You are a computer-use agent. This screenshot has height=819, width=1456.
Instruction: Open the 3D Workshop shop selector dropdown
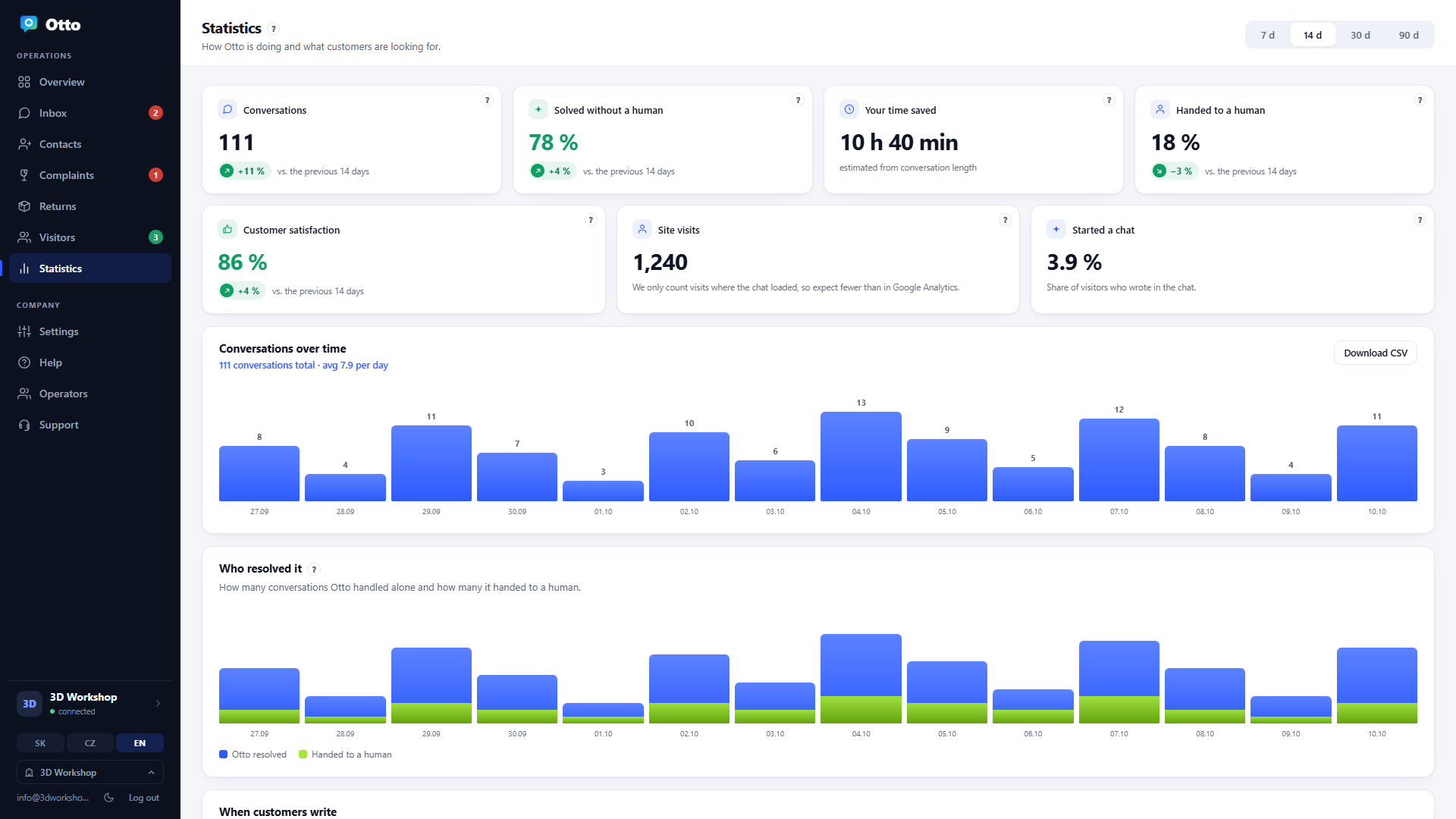90,772
